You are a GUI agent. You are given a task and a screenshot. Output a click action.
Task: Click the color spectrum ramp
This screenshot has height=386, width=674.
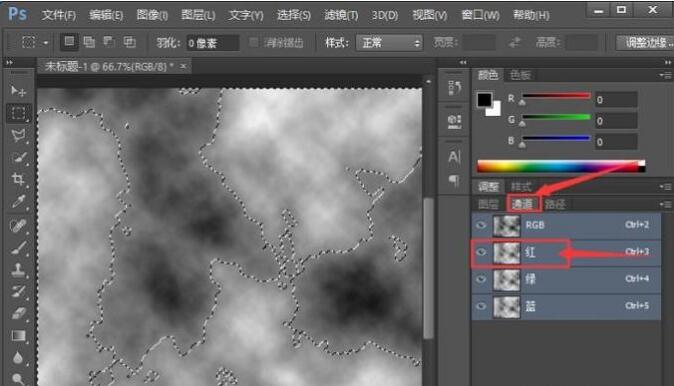point(561,166)
